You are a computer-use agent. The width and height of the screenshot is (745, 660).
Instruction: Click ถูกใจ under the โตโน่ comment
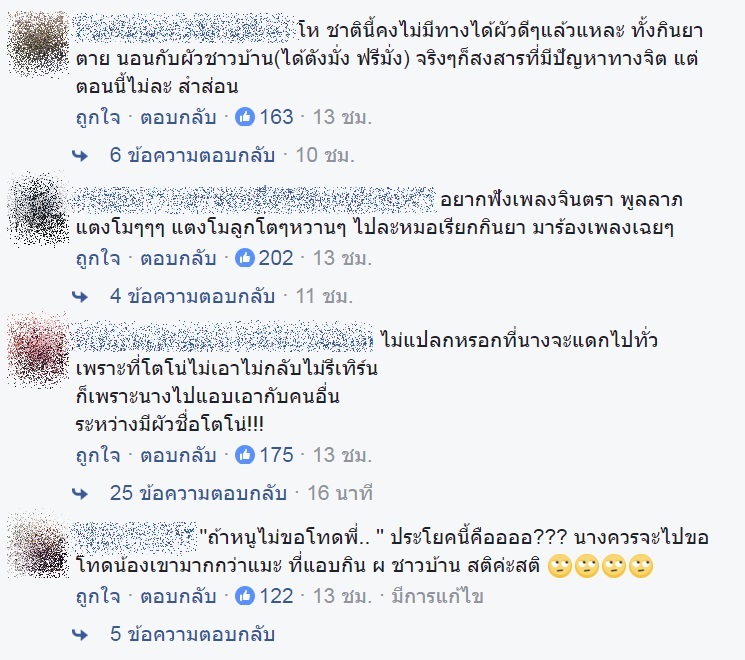(x=98, y=455)
